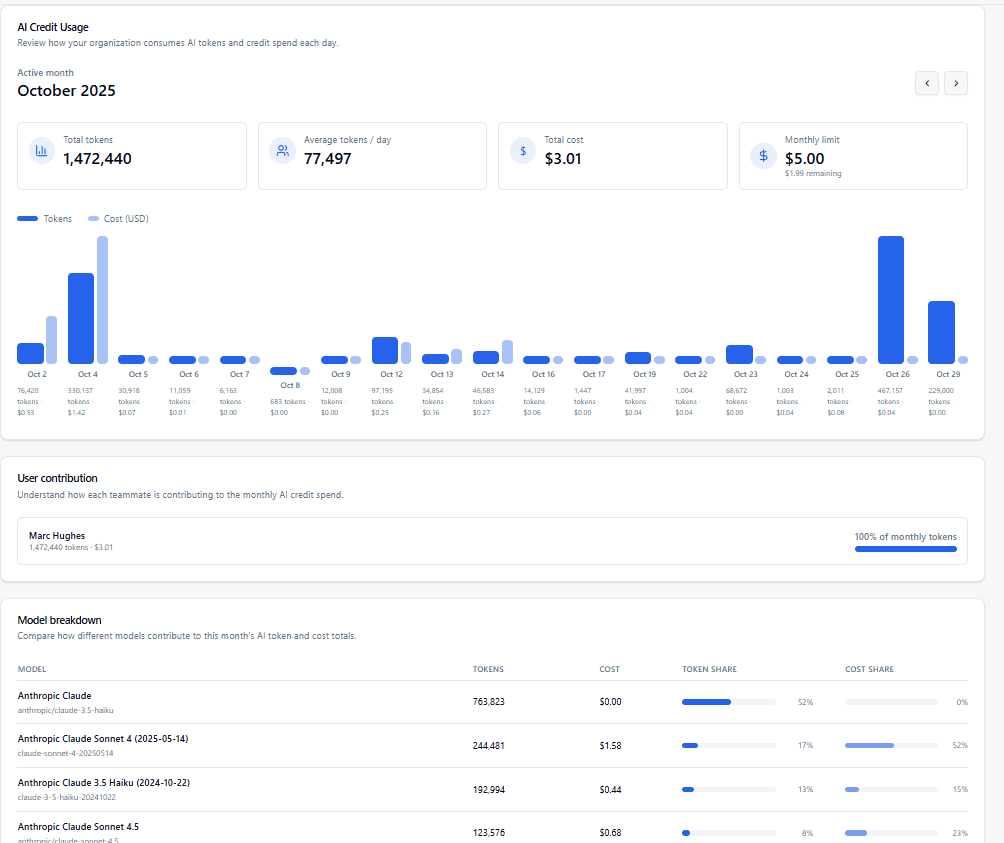Collapse the Model breakdown section

click(x=60, y=620)
